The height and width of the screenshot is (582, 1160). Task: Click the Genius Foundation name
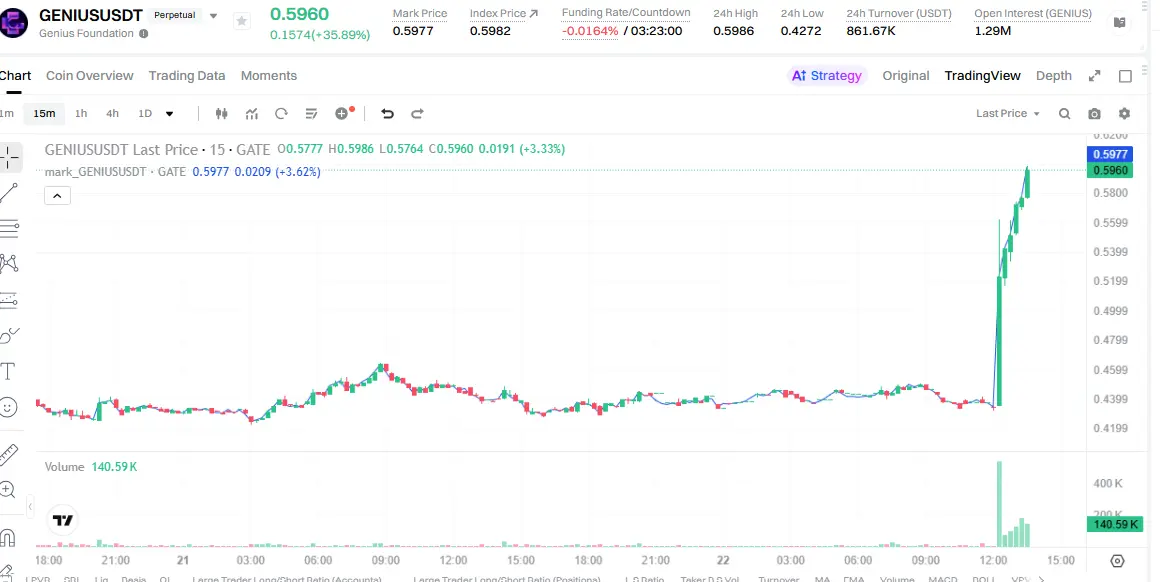(x=87, y=33)
